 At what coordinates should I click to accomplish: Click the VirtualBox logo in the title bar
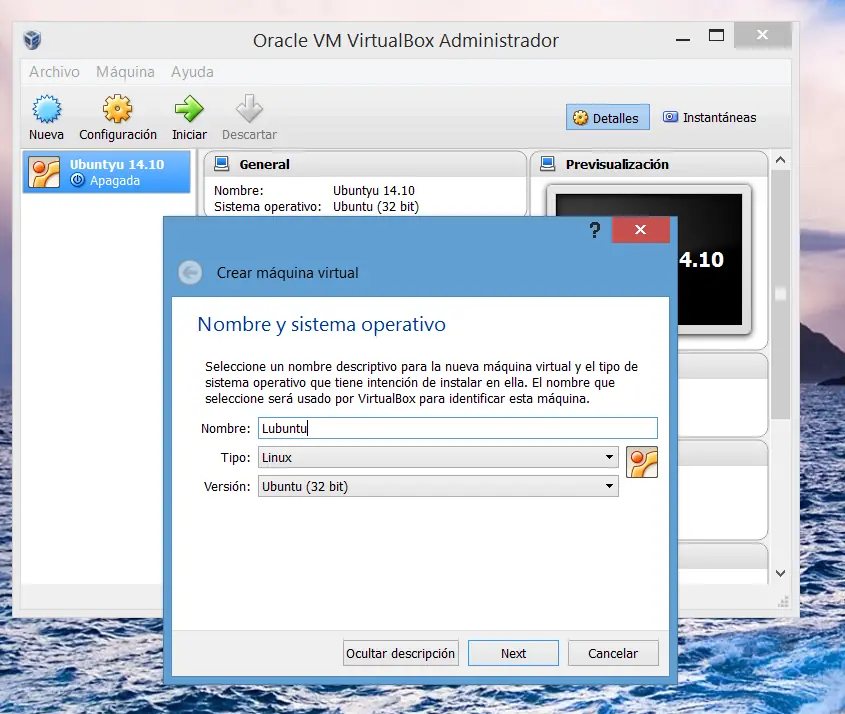click(29, 39)
